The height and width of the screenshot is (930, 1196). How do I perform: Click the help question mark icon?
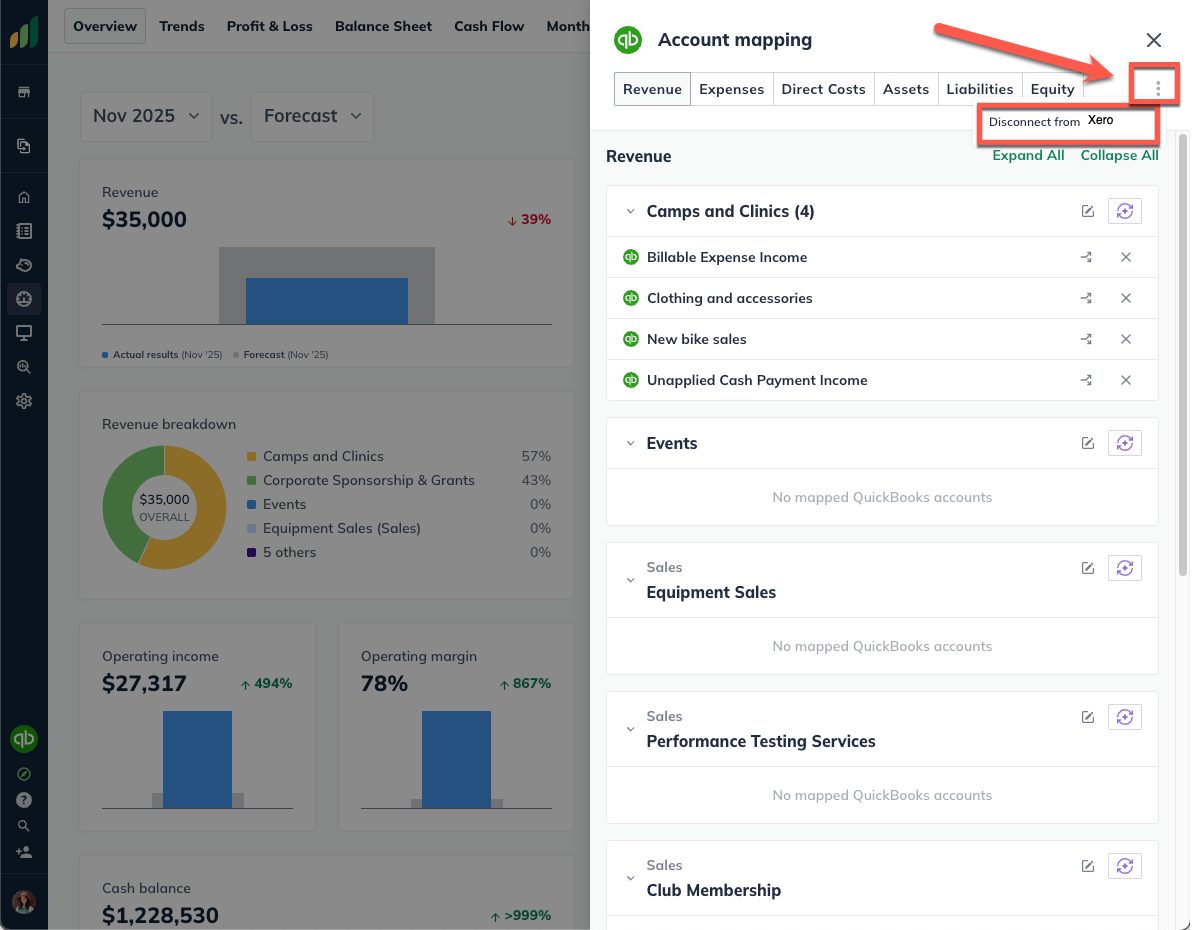pos(24,799)
